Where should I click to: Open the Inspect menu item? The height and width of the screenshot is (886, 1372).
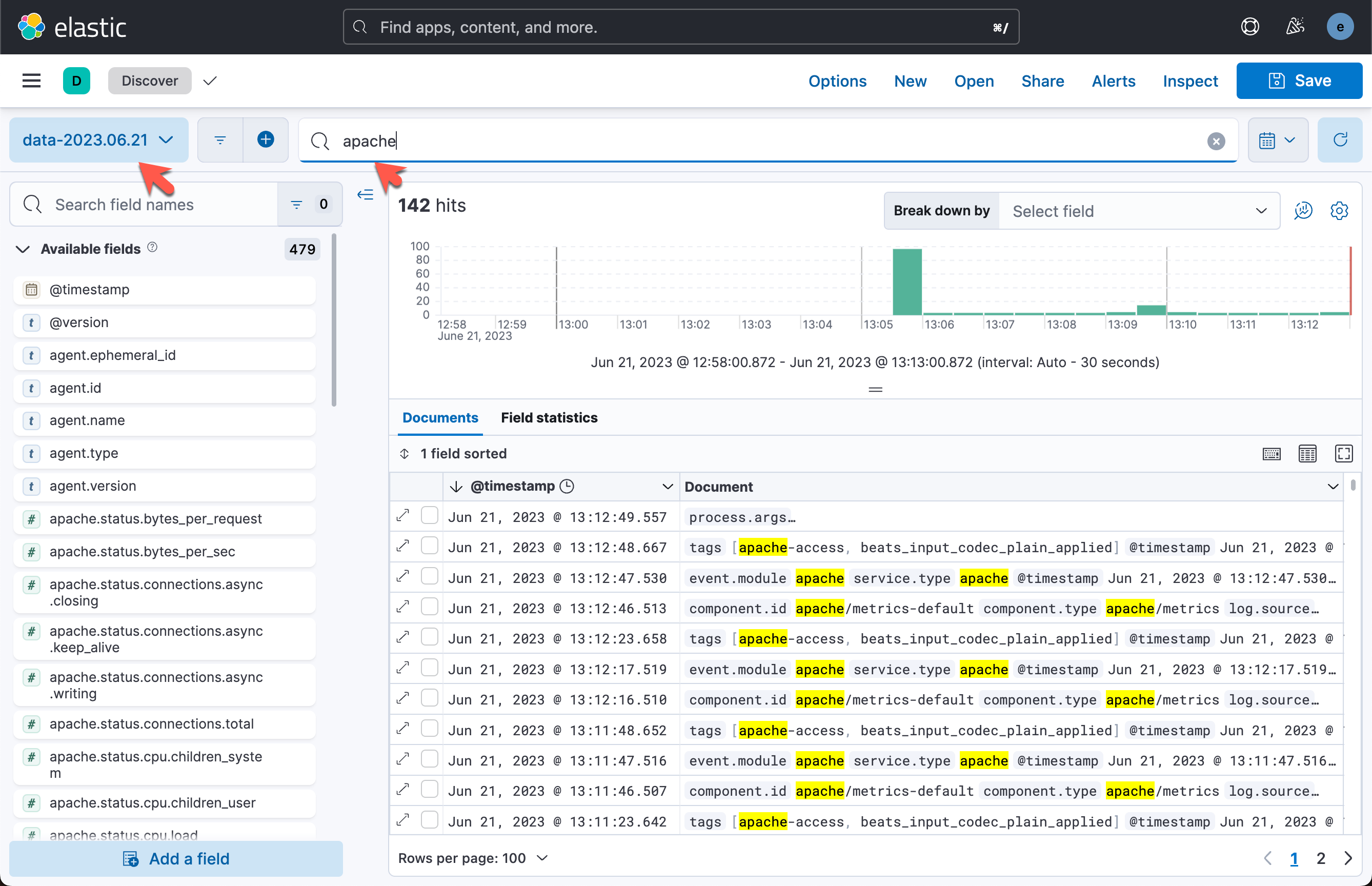coord(1189,81)
